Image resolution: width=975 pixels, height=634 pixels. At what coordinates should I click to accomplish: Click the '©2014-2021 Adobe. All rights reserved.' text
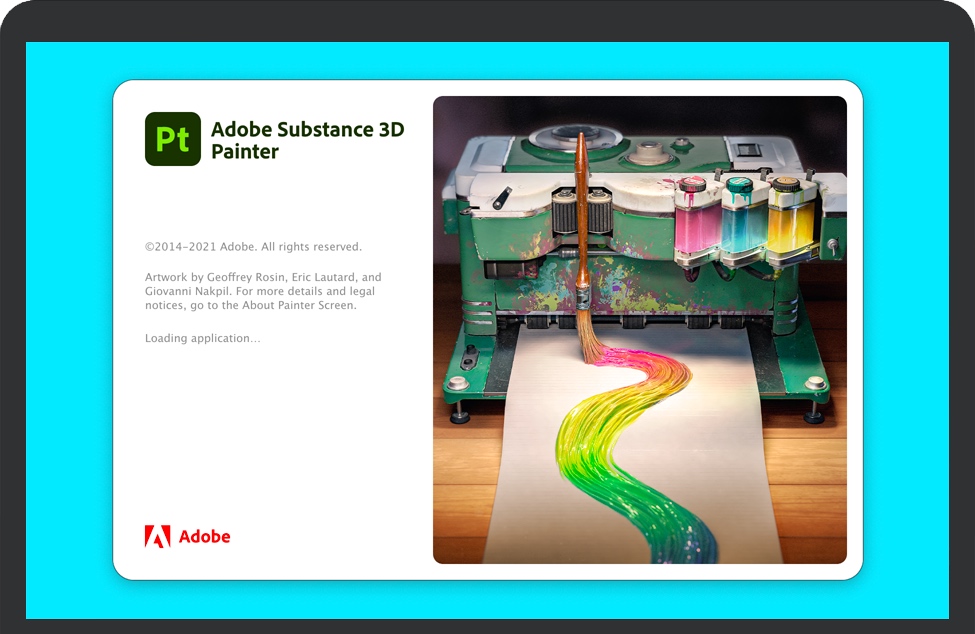click(253, 247)
